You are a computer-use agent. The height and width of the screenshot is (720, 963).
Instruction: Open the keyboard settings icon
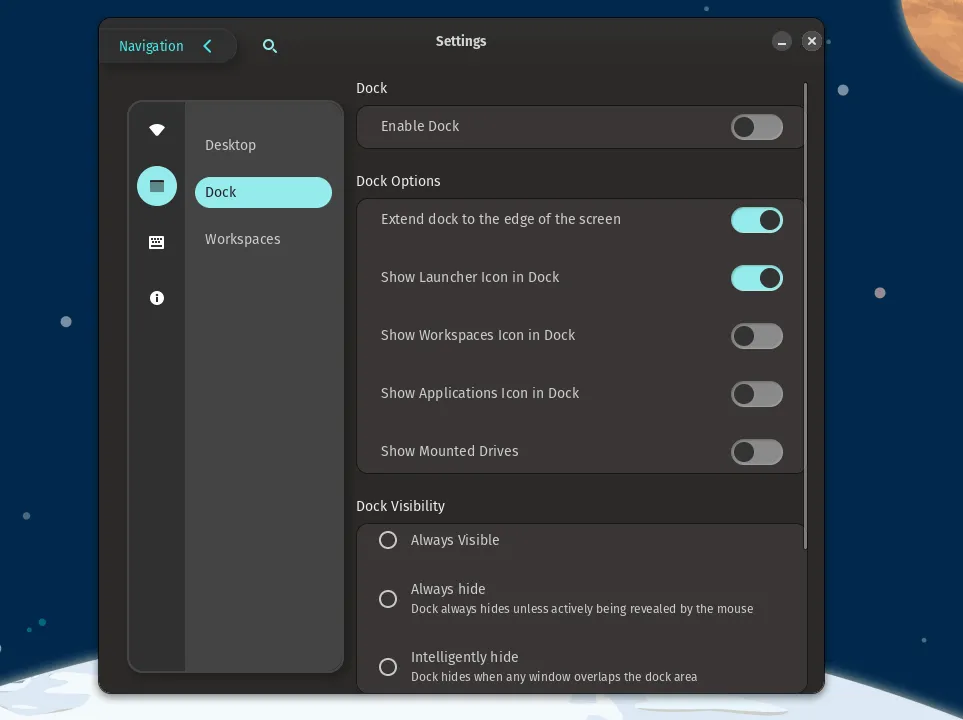[157, 242]
